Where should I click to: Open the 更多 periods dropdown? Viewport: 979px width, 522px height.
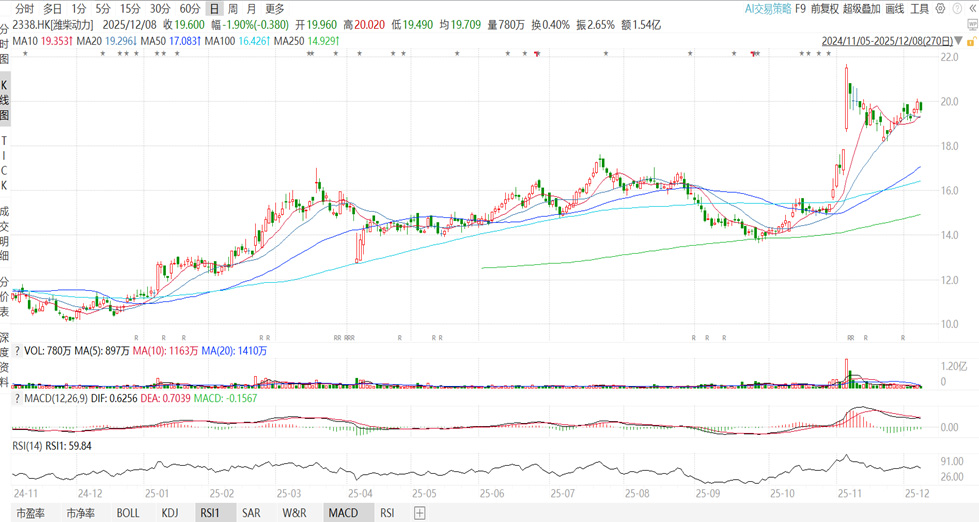275,8
